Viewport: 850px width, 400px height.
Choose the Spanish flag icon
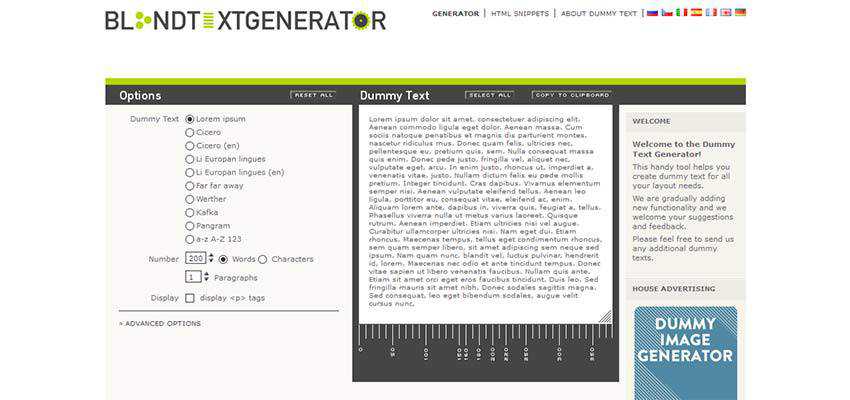[x=696, y=13]
